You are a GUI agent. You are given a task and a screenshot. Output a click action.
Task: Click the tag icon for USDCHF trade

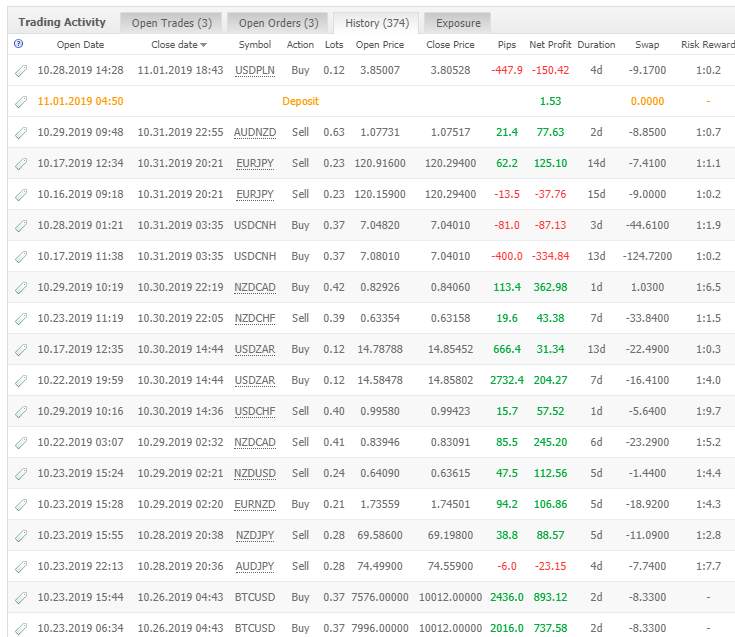(21, 412)
